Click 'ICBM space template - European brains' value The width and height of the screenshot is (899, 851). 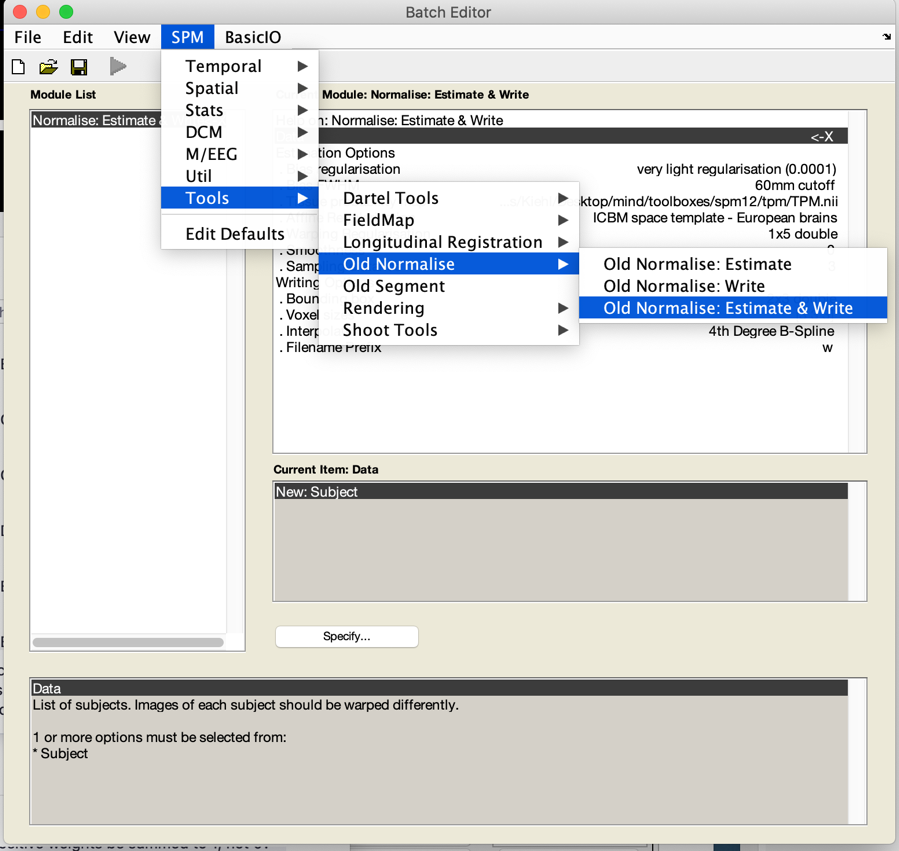click(715, 218)
